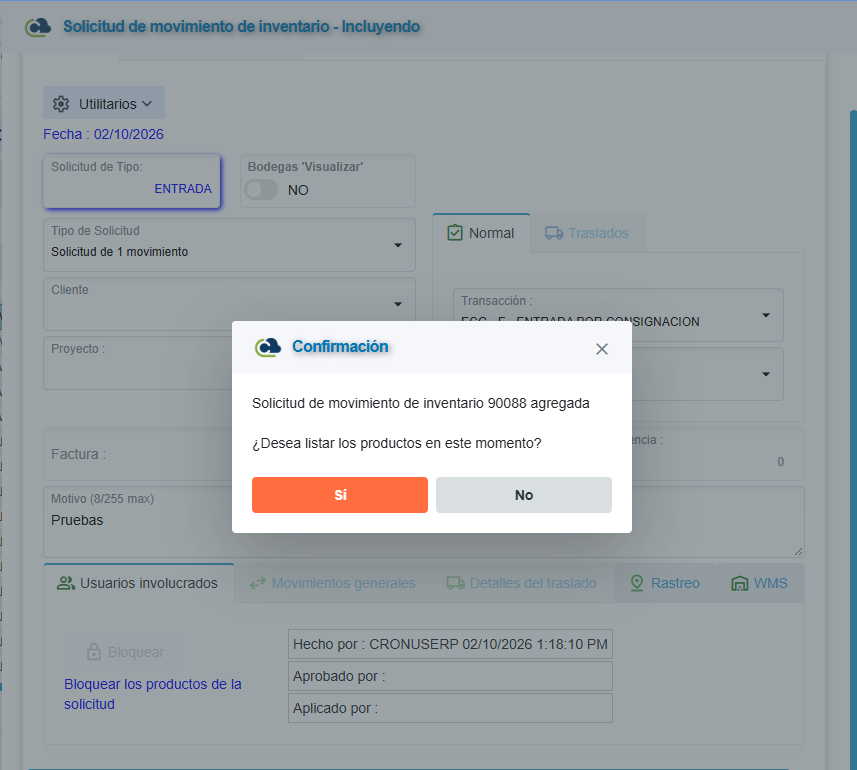Click the location pin icon on Rastreo

(x=637, y=583)
